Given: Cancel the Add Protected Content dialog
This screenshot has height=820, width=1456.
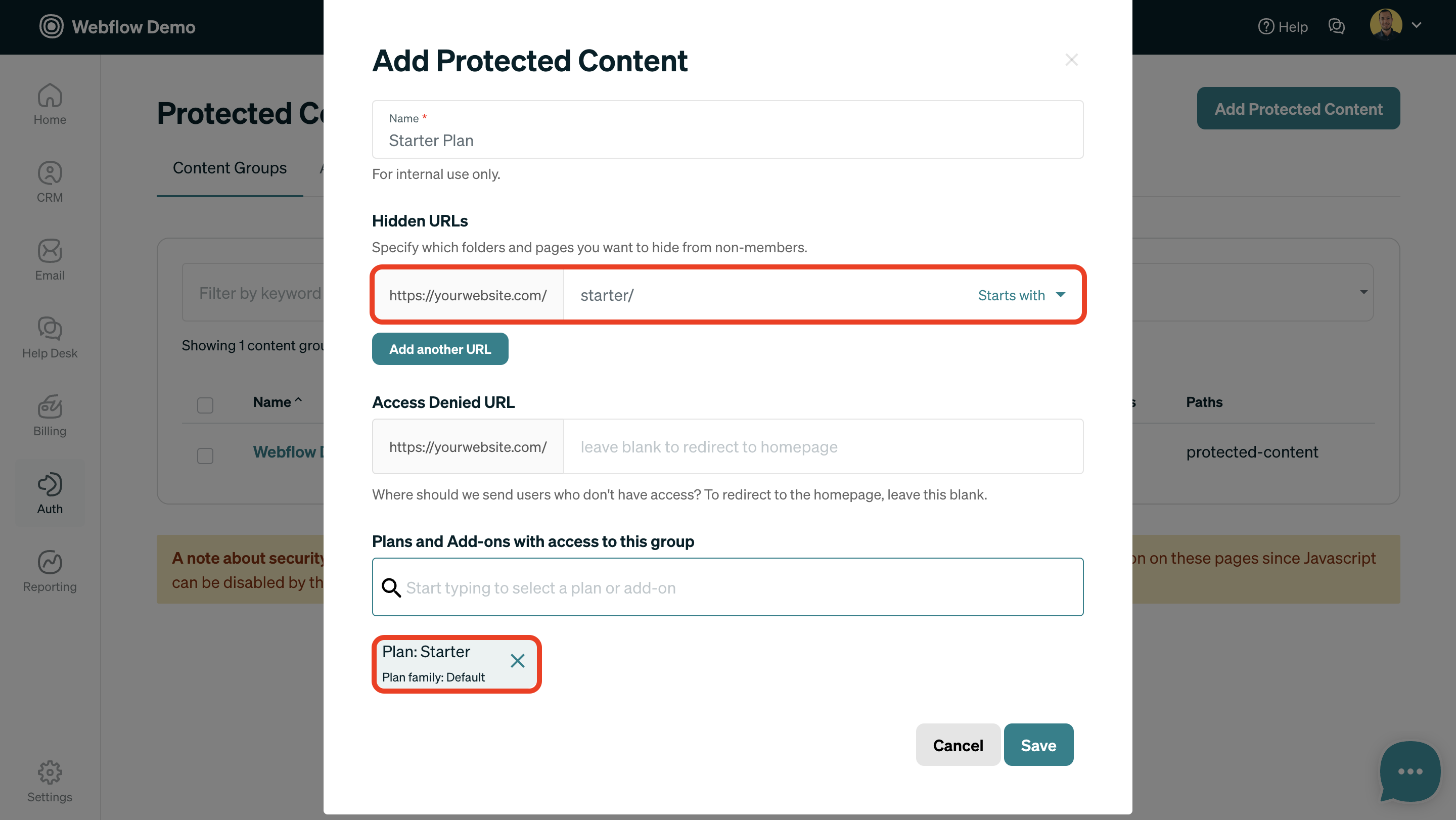Looking at the screenshot, I should coord(958,745).
